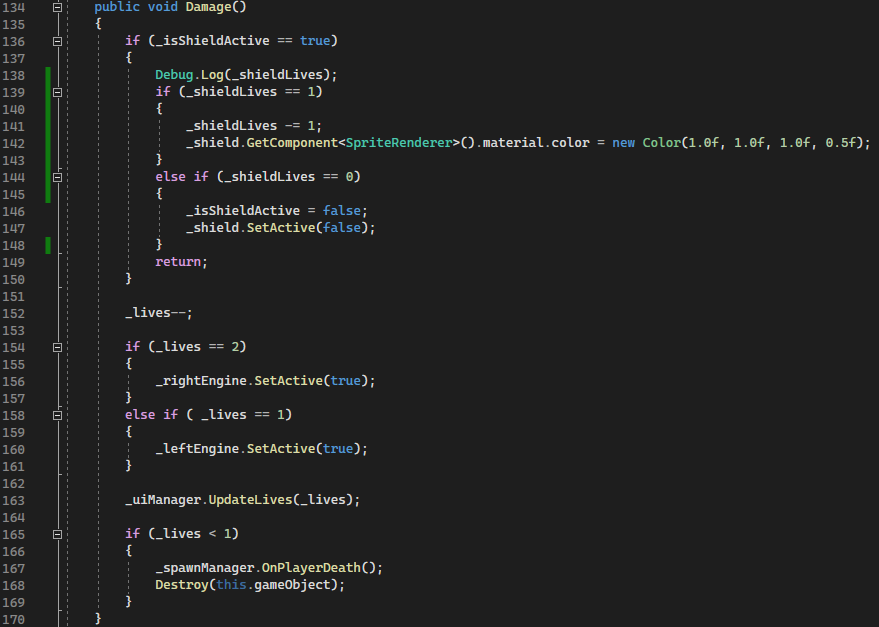Image resolution: width=879 pixels, height=627 pixels.
Task: Collapse the Damage() method fold marker
Action: point(57,7)
